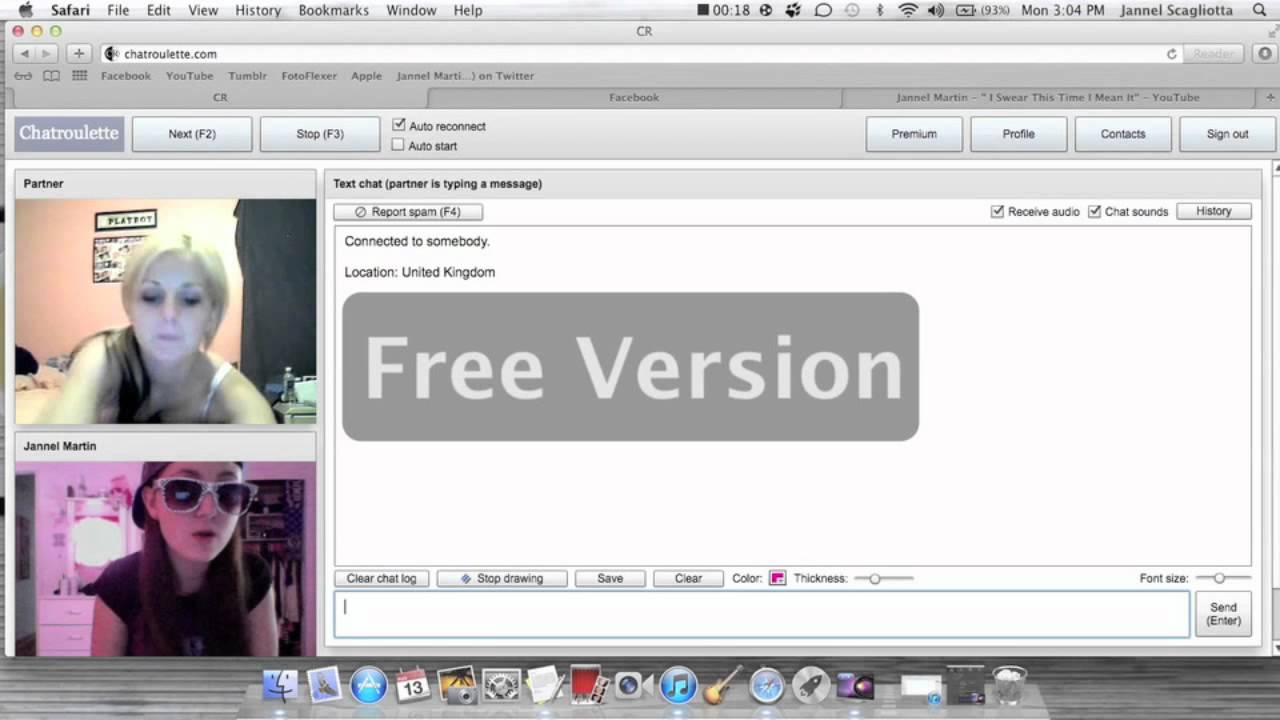Show all bookmarks book icon
1280x720 pixels.
pyautogui.click(x=51, y=76)
